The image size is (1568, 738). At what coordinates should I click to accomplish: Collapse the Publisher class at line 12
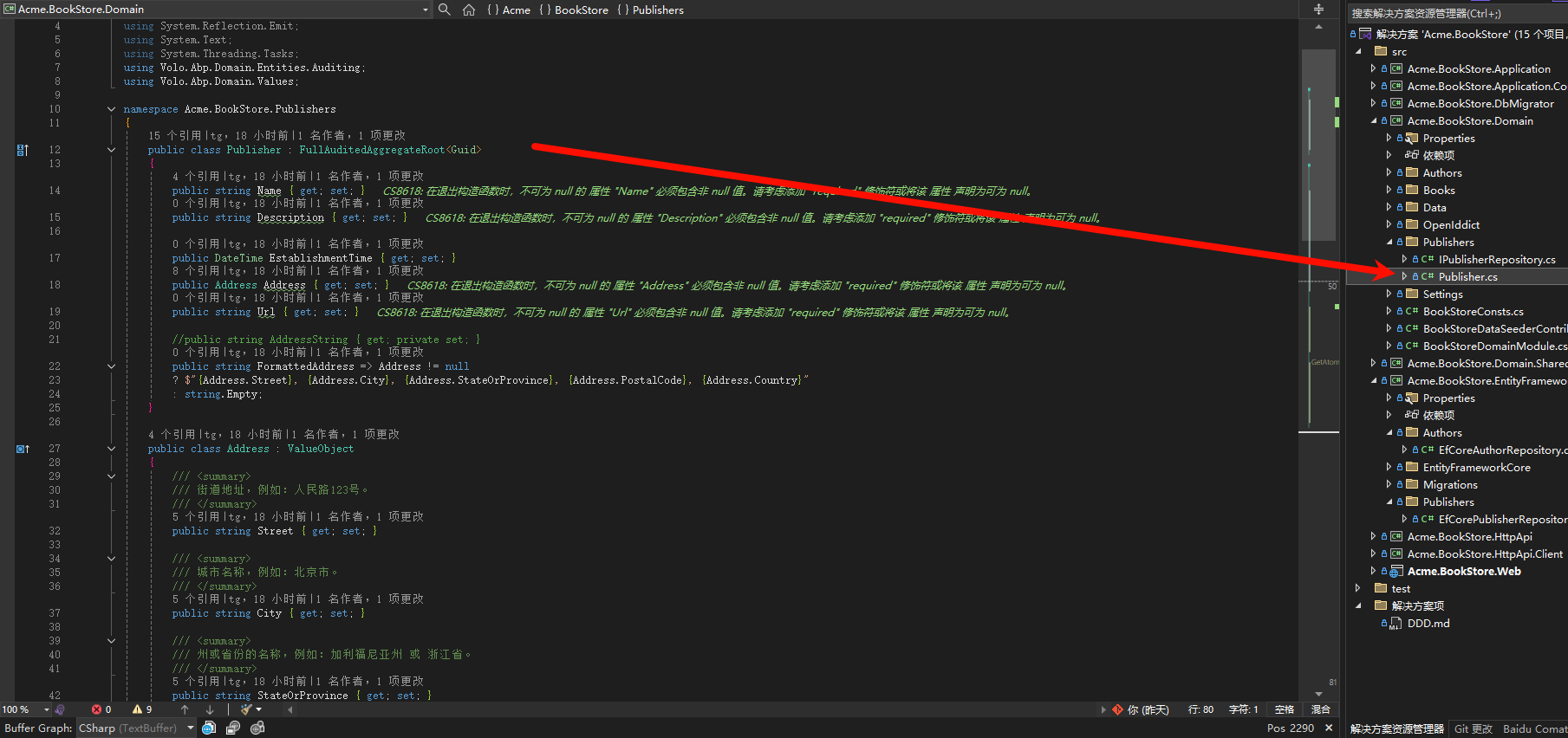[x=111, y=150]
